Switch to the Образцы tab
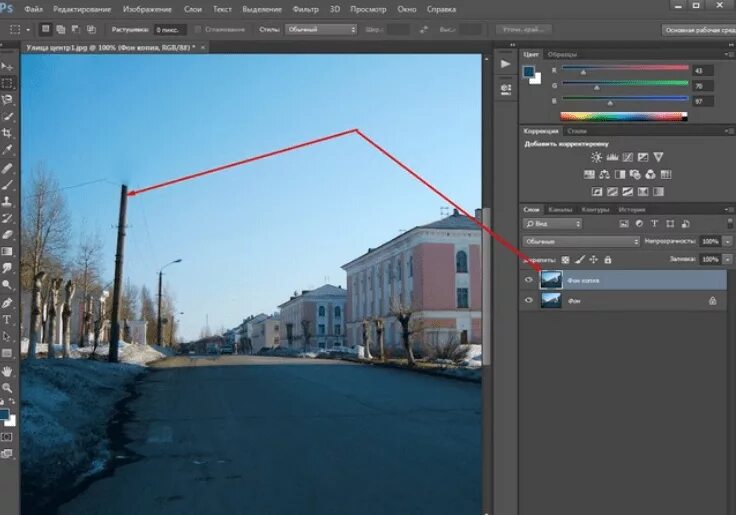This screenshot has width=737, height=515. pyautogui.click(x=562, y=55)
